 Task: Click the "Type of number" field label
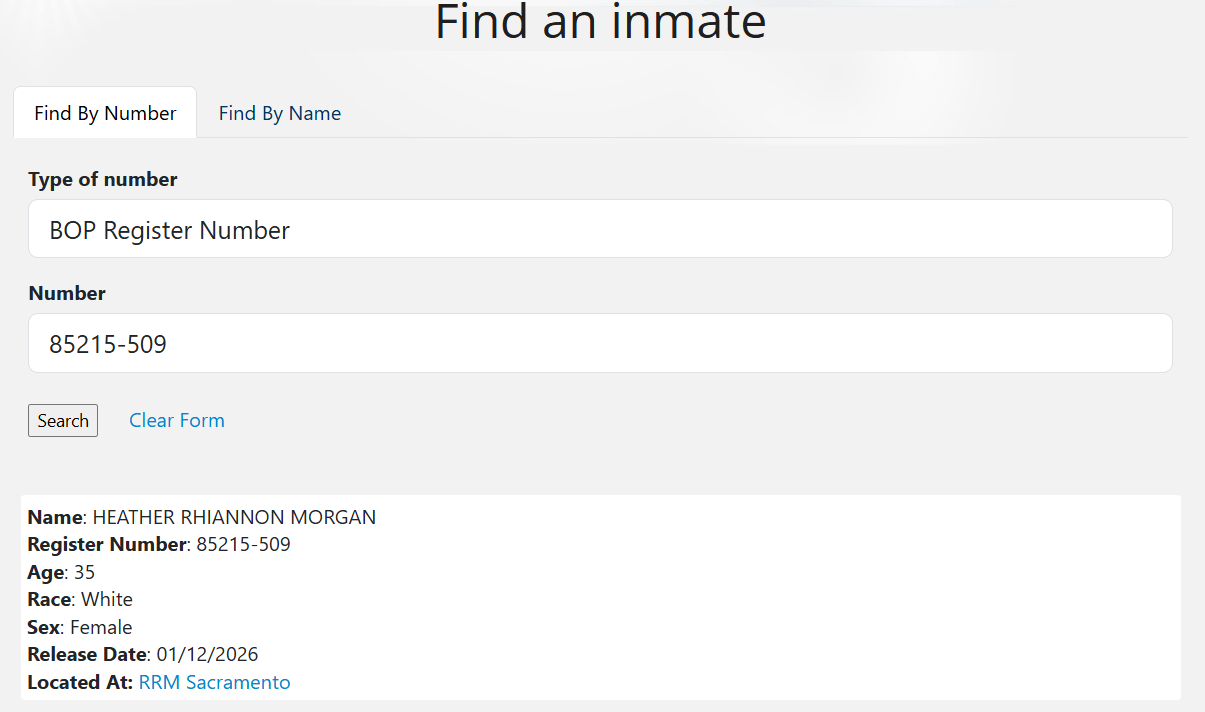point(103,180)
